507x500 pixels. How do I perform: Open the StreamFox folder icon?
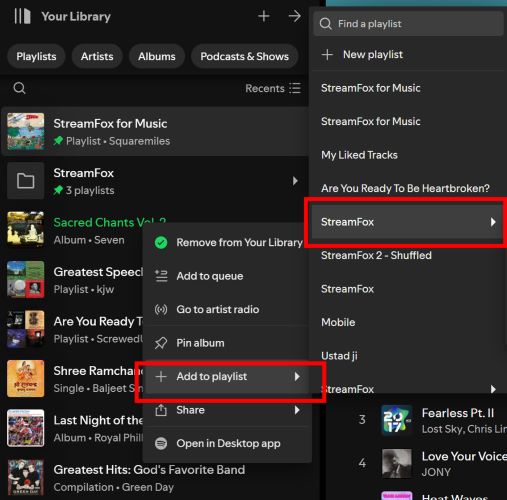tap(26, 181)
